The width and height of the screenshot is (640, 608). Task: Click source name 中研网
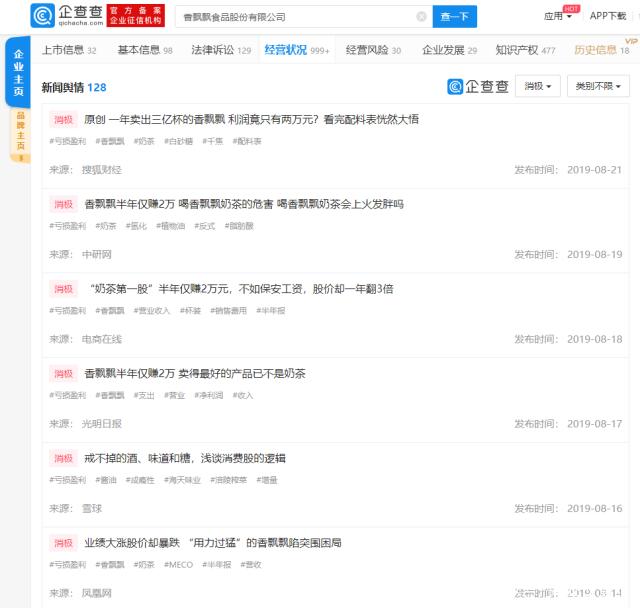pyautogui.click(x=97, y=255)
